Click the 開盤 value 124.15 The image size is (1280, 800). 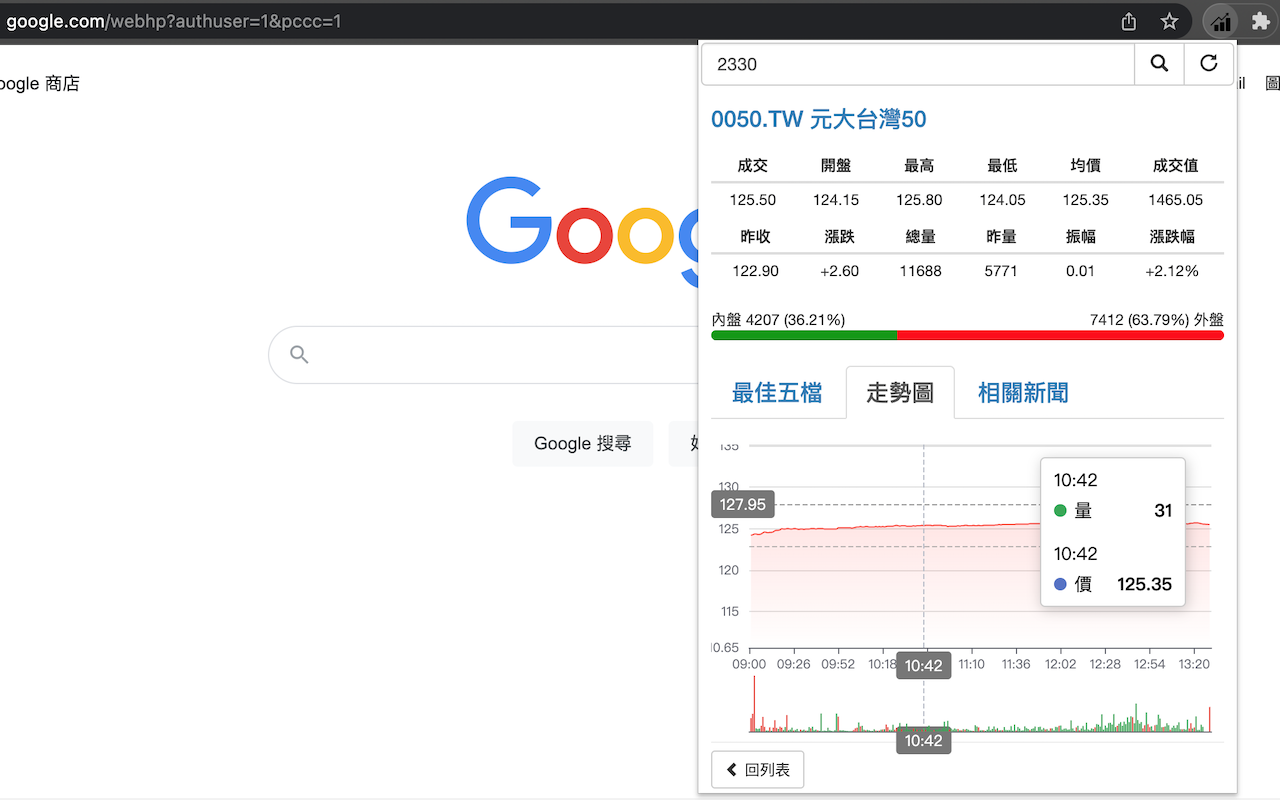coord(836,200)
